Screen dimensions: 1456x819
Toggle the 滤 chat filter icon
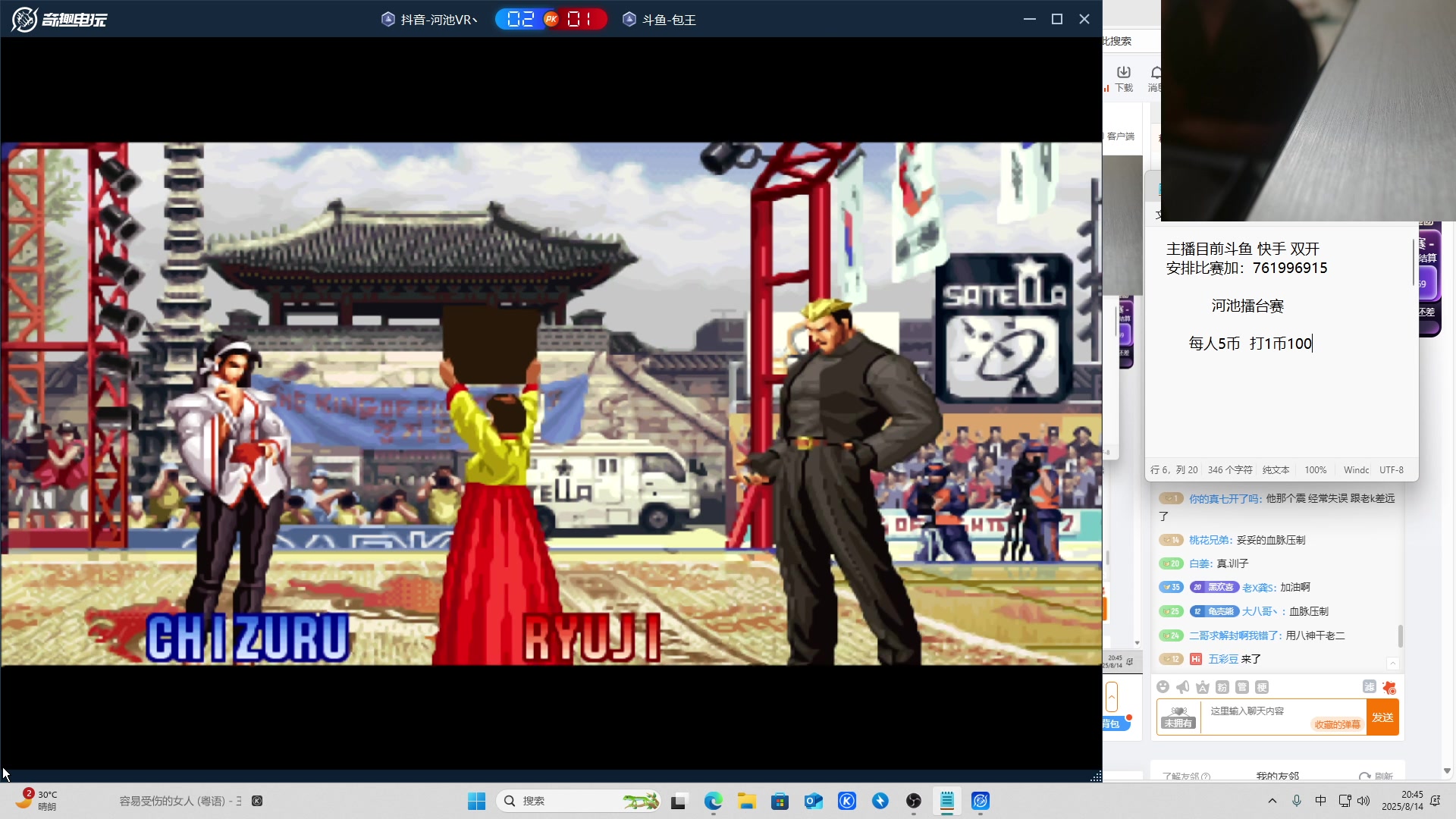1369,686
